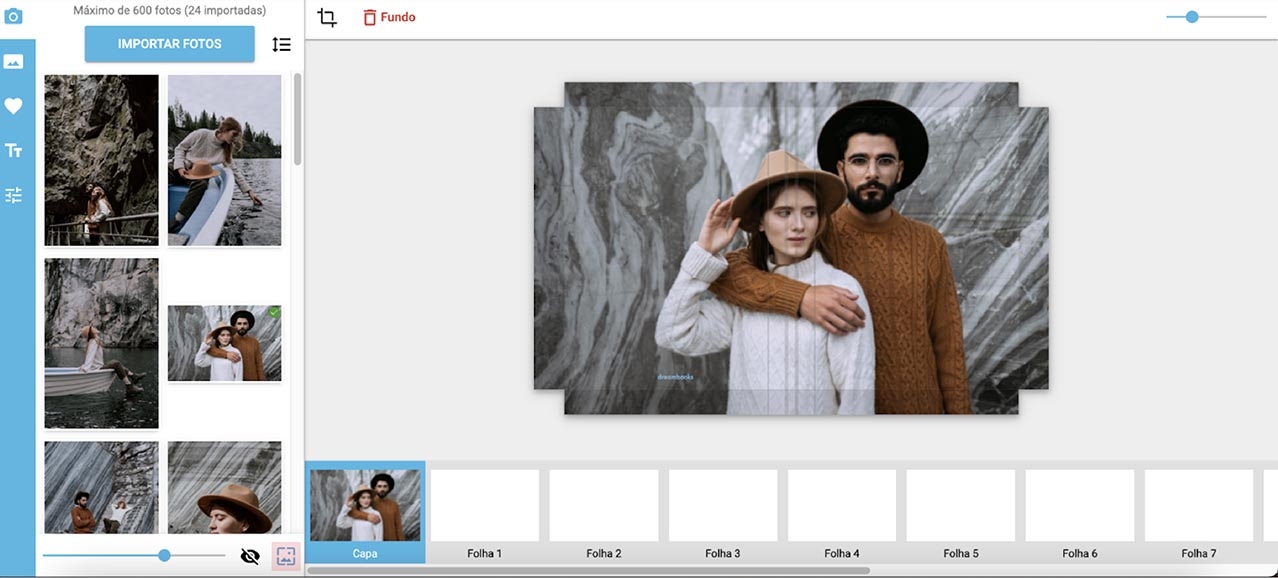Screen dimensions: 1278x578
Task: Toggle hide used photos eye icon
Action: click(250, 556)
